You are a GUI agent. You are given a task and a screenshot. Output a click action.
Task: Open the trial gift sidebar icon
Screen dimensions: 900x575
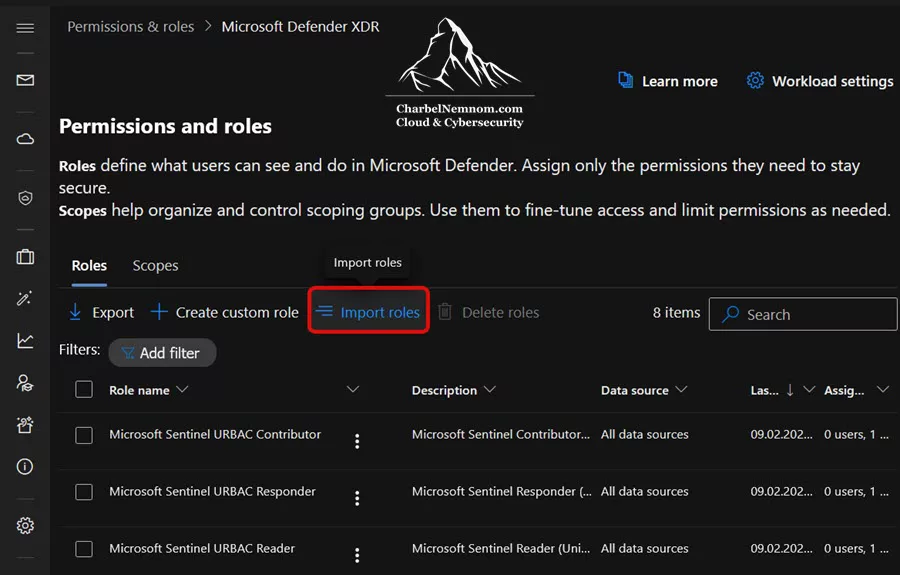25,425
